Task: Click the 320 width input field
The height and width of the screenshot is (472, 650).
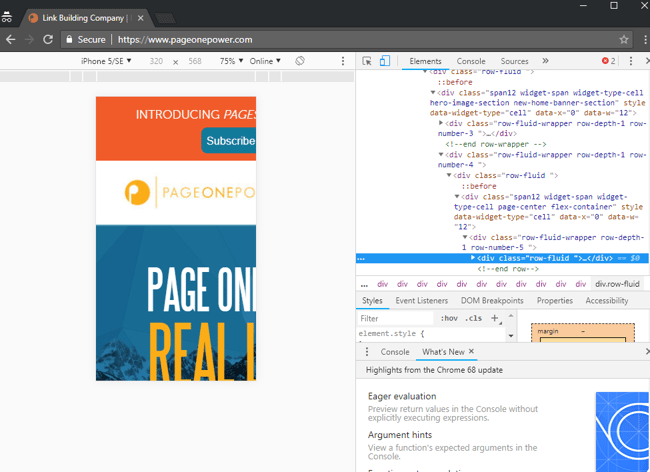Action: (156, 61)
